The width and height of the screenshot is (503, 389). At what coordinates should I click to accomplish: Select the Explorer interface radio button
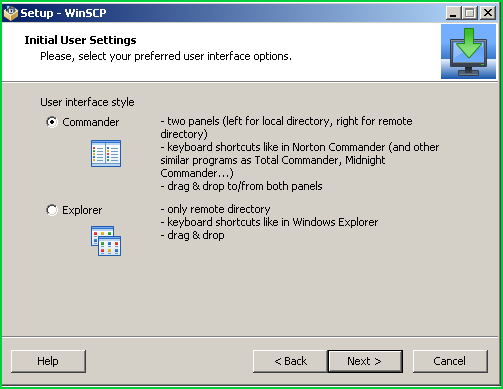(52, 210)
